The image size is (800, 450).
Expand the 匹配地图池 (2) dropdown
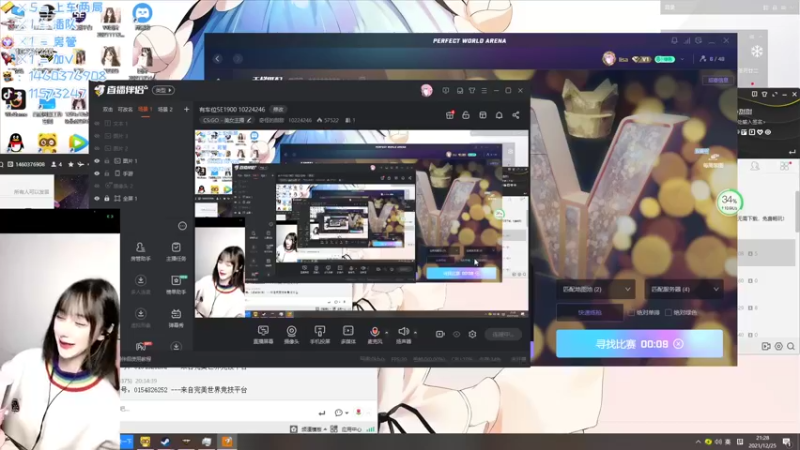(x=595, y=289)
